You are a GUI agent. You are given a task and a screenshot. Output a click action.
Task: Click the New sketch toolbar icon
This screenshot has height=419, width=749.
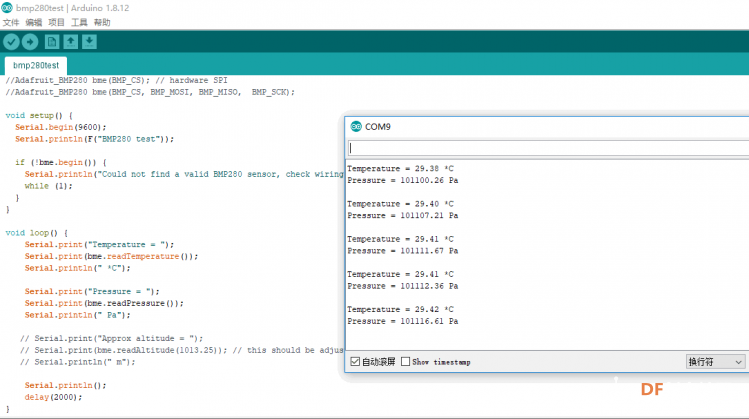click(x=52, y=42)
